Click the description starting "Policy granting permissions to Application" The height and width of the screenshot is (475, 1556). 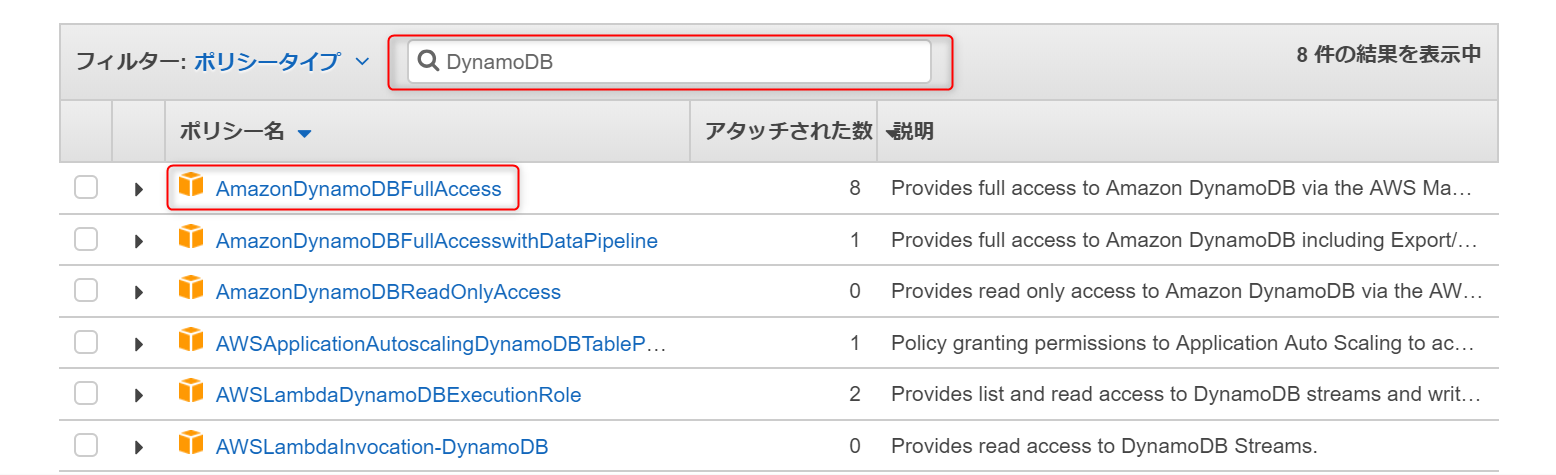click(1183, 343)
